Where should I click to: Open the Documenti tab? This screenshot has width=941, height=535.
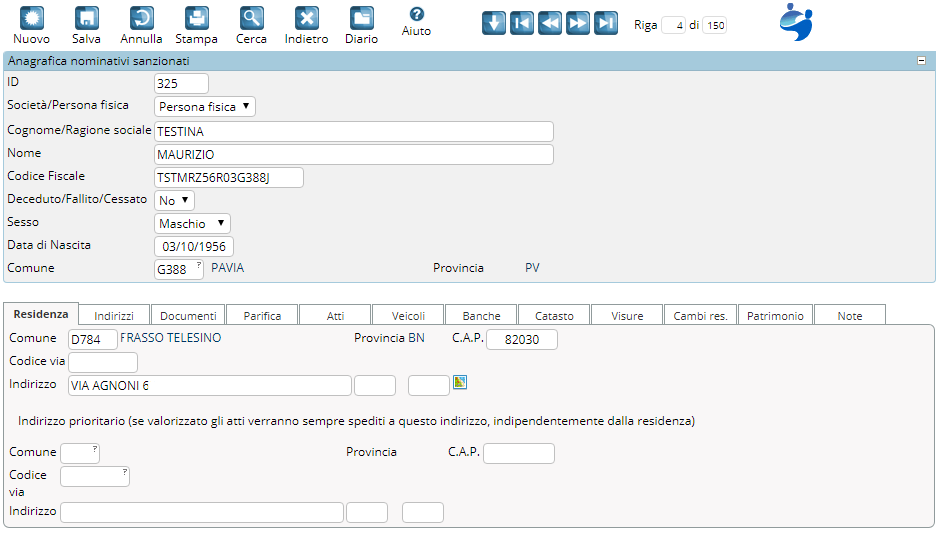point(188,316)
